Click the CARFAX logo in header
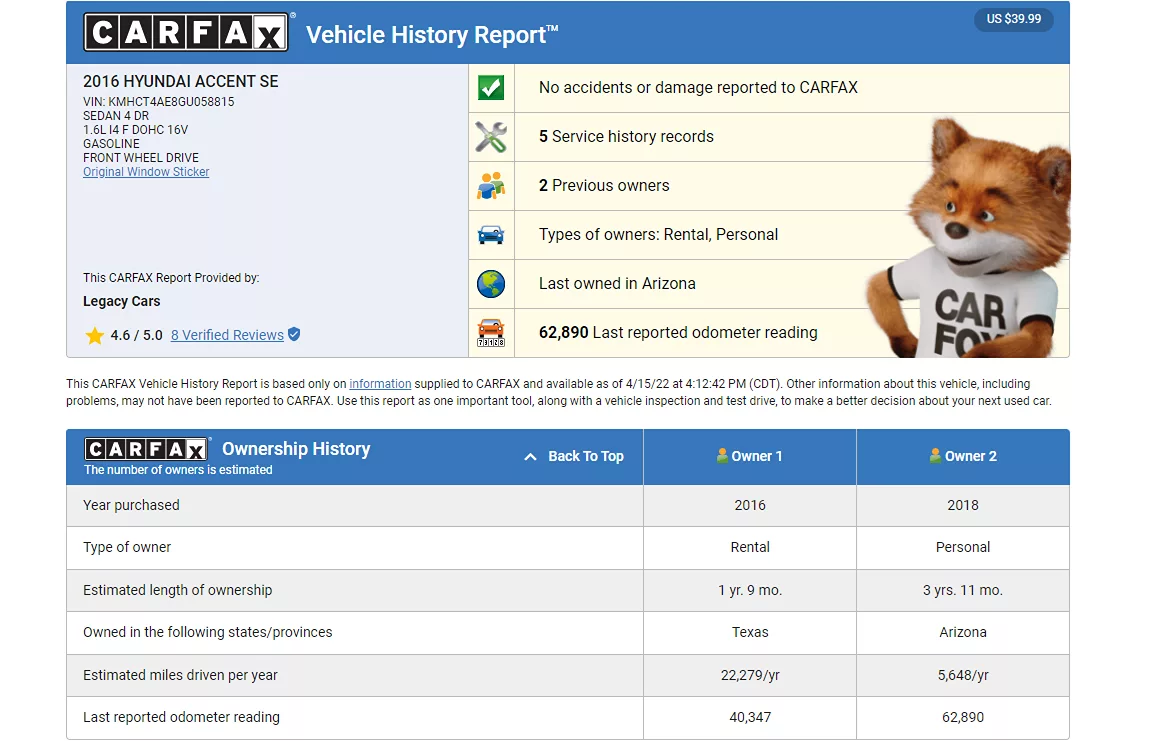Viewport: 1152px width, 741px height. [187, 33]
